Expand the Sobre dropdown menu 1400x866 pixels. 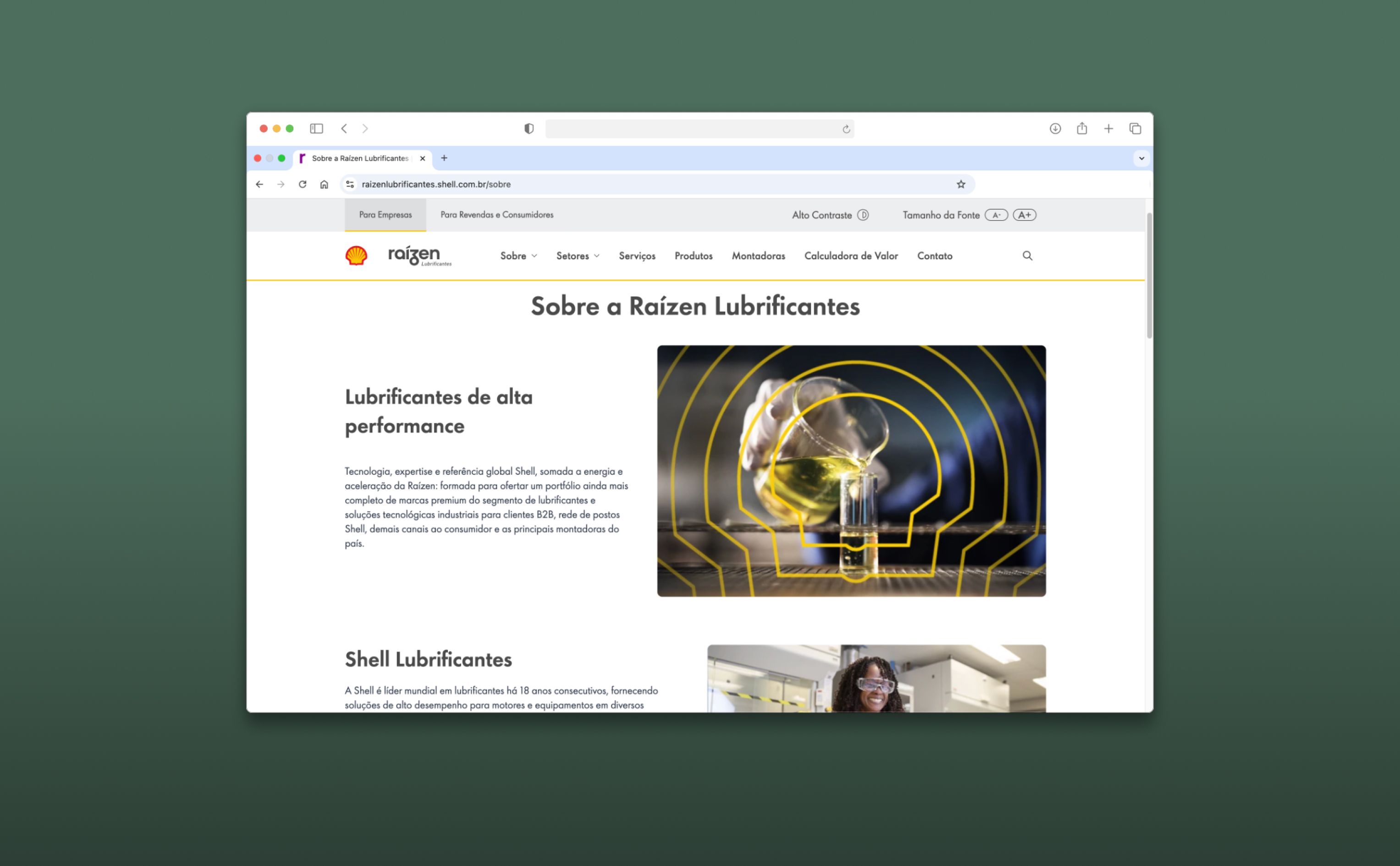tap(518, 256)
